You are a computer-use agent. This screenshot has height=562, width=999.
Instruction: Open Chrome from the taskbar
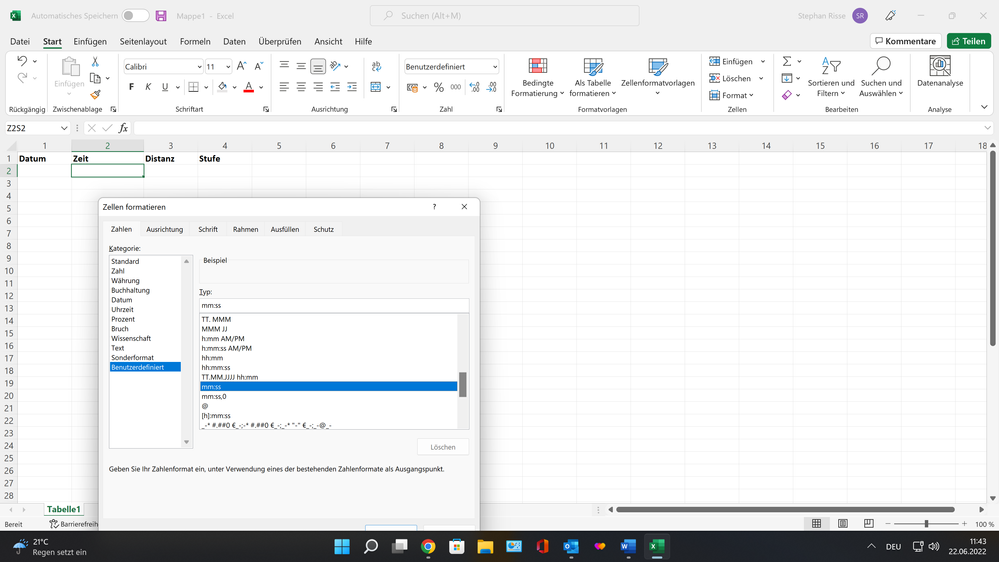pos(428,546)
